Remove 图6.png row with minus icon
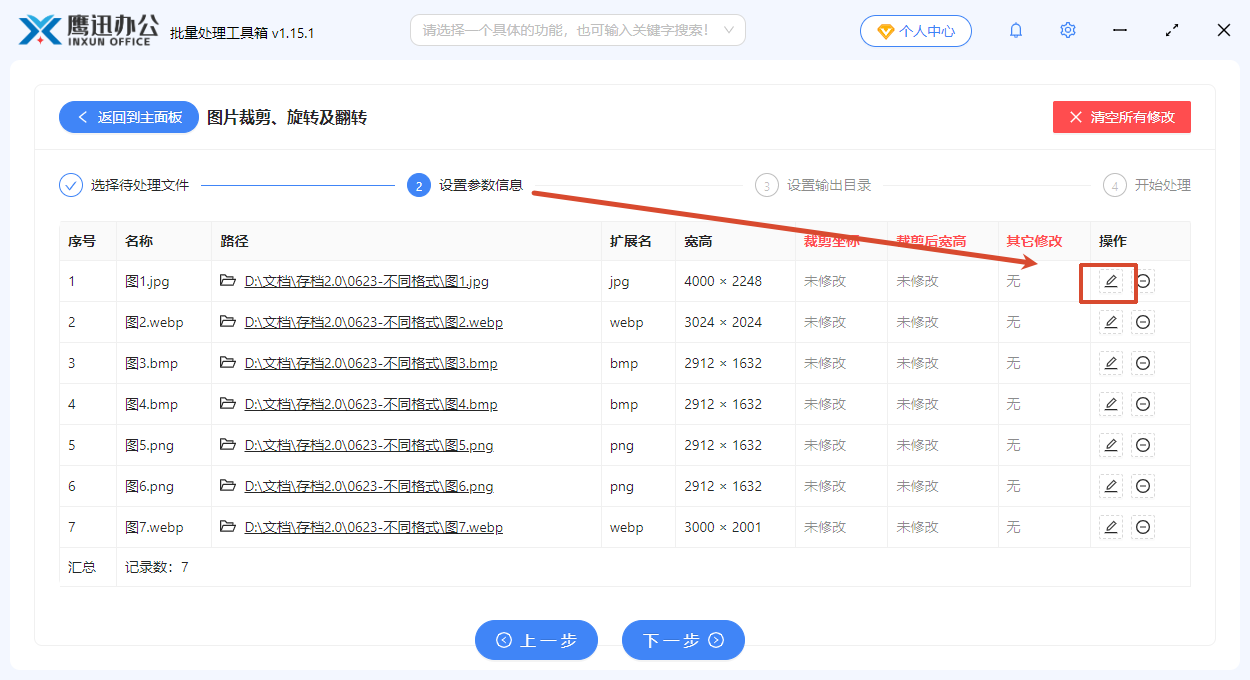 coord(1143,486)
